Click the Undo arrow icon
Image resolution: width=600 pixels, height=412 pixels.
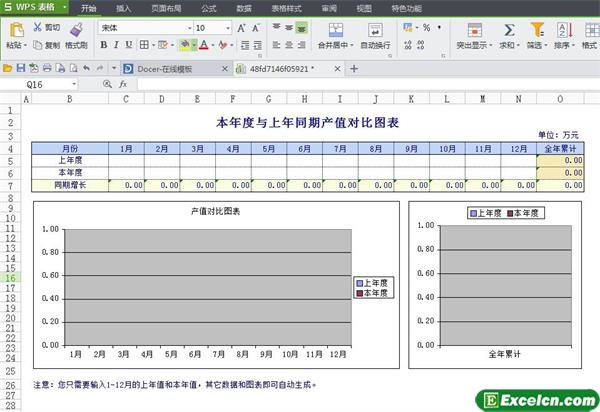coord(85,68)
